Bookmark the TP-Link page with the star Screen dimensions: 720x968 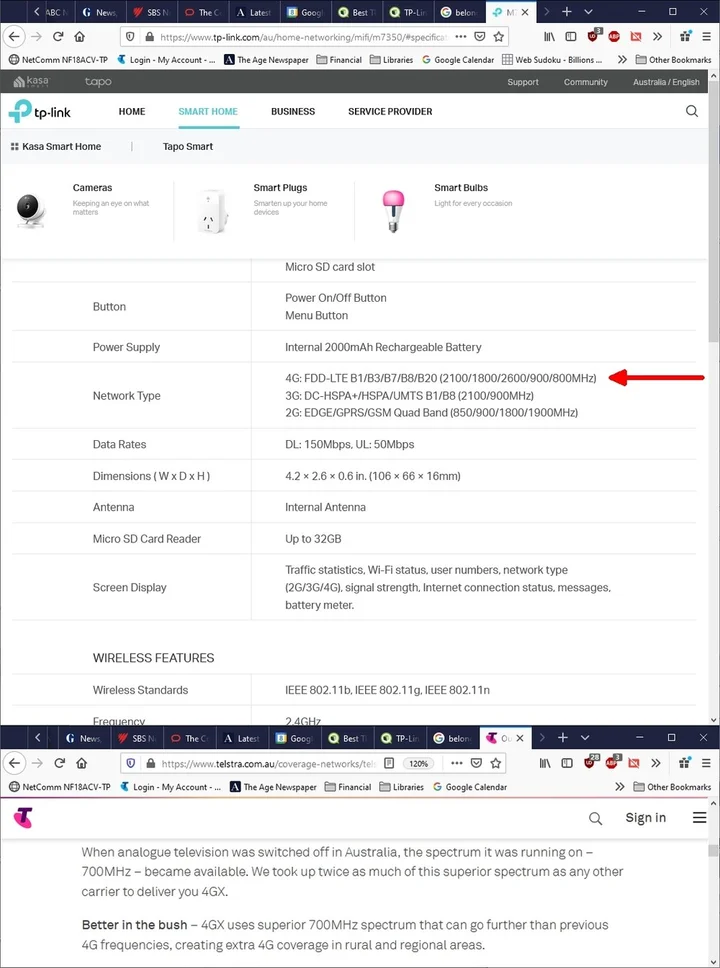coord(498,37)
